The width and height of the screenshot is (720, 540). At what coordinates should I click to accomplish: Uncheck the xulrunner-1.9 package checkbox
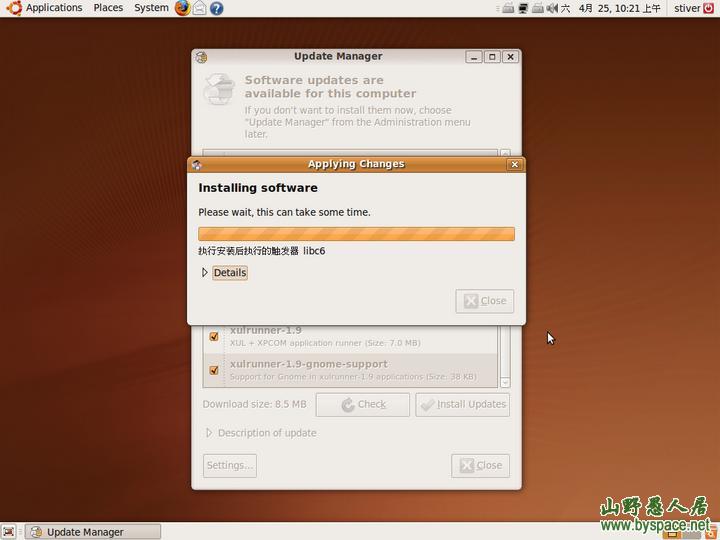[214, 336]
